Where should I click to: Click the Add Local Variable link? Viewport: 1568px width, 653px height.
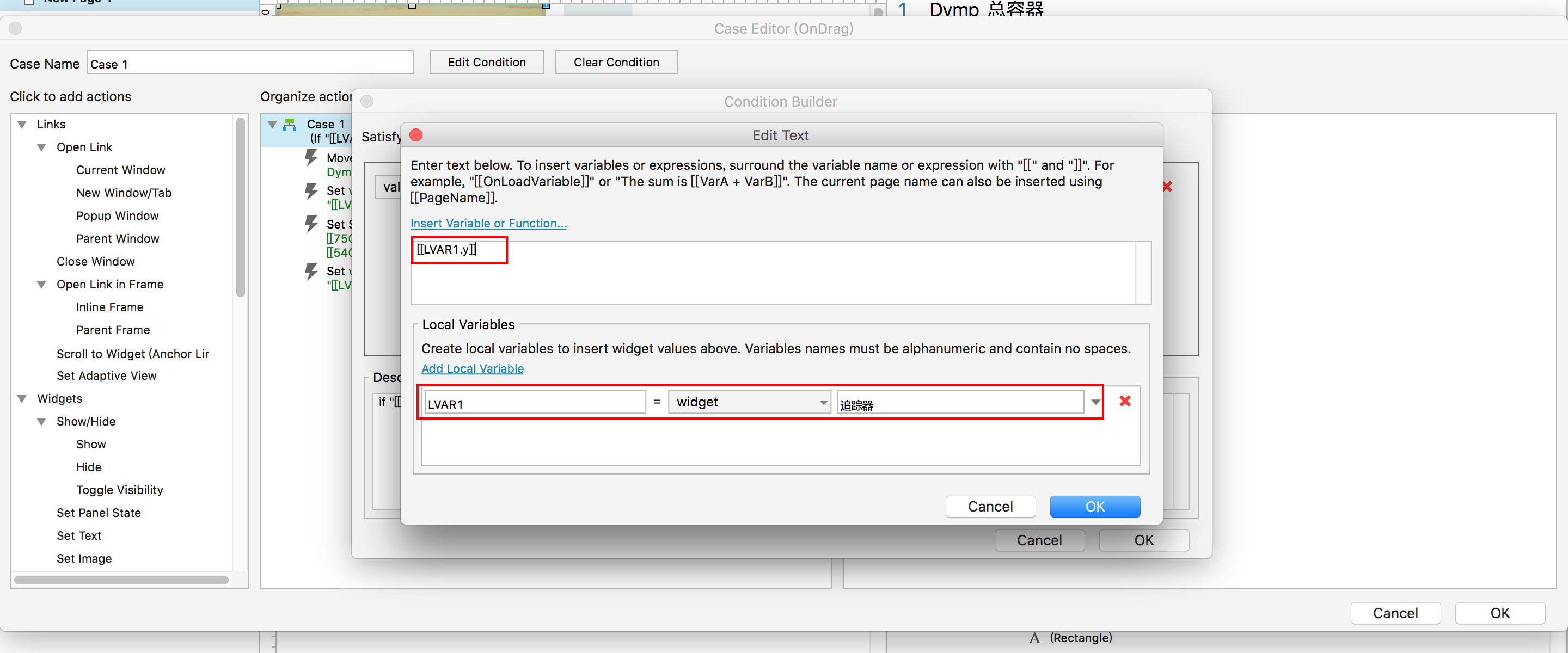[x=473, y=369]
